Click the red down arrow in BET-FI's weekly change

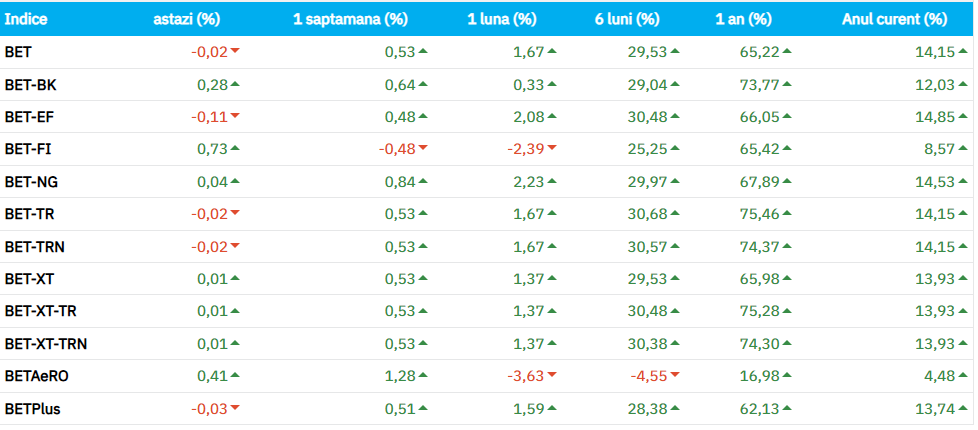pyautogui.click(x=423, y=149)
